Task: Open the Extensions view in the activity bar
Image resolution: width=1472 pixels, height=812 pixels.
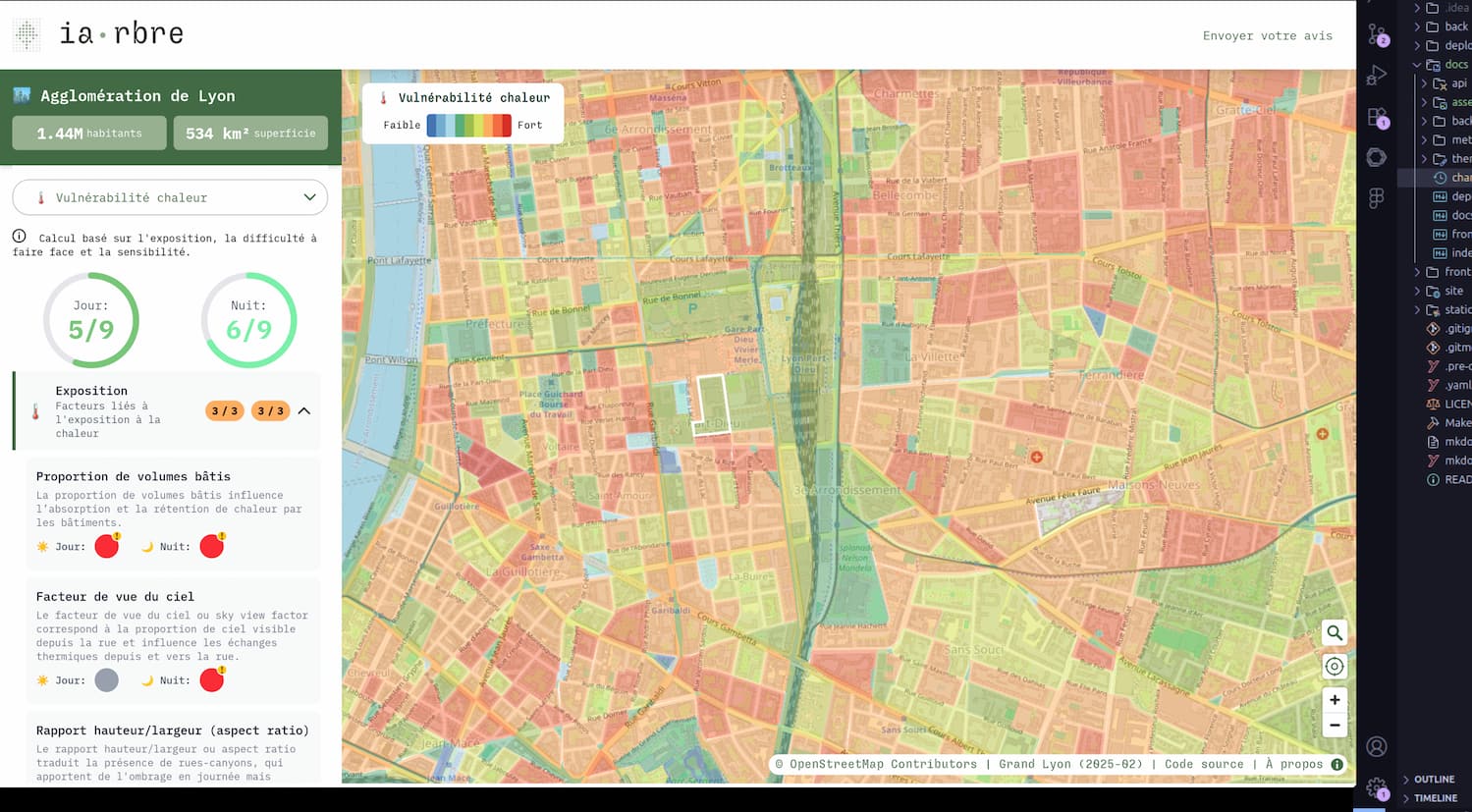Action: coord(1377,117)
